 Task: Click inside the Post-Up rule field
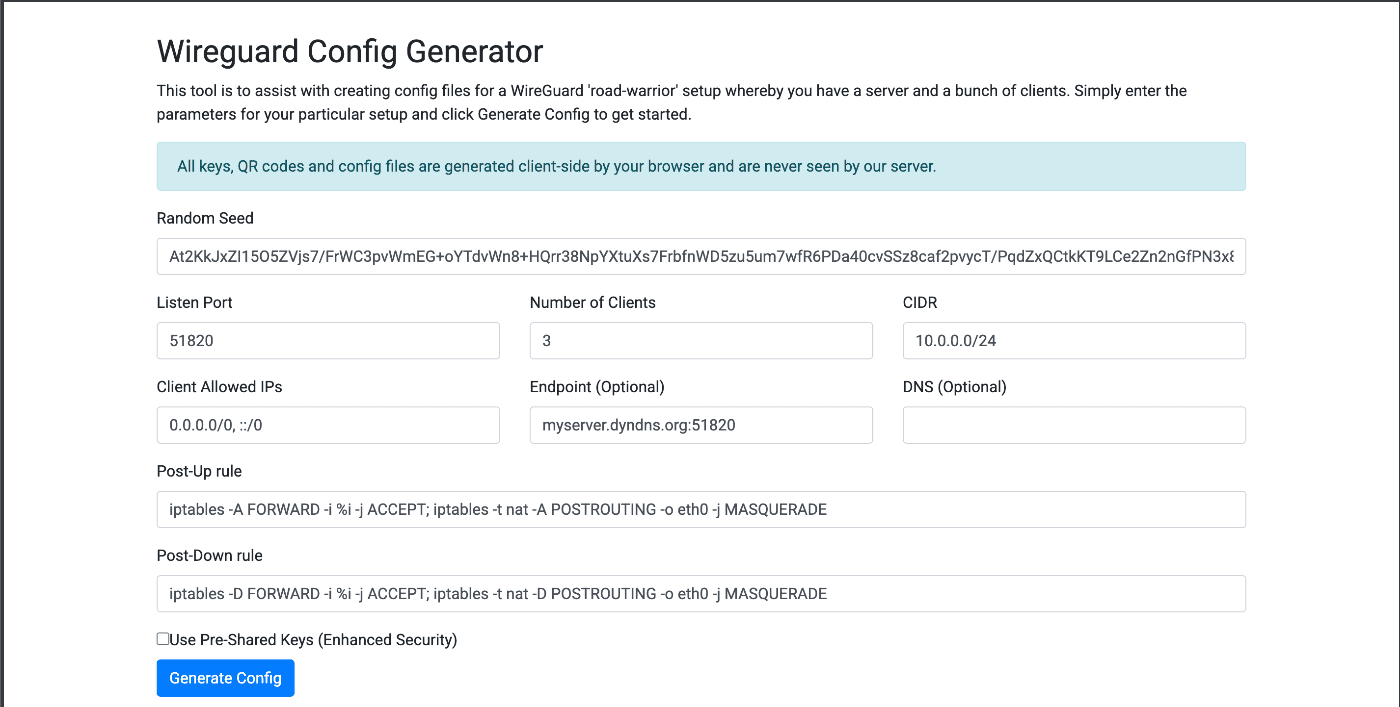pos(700,509)
